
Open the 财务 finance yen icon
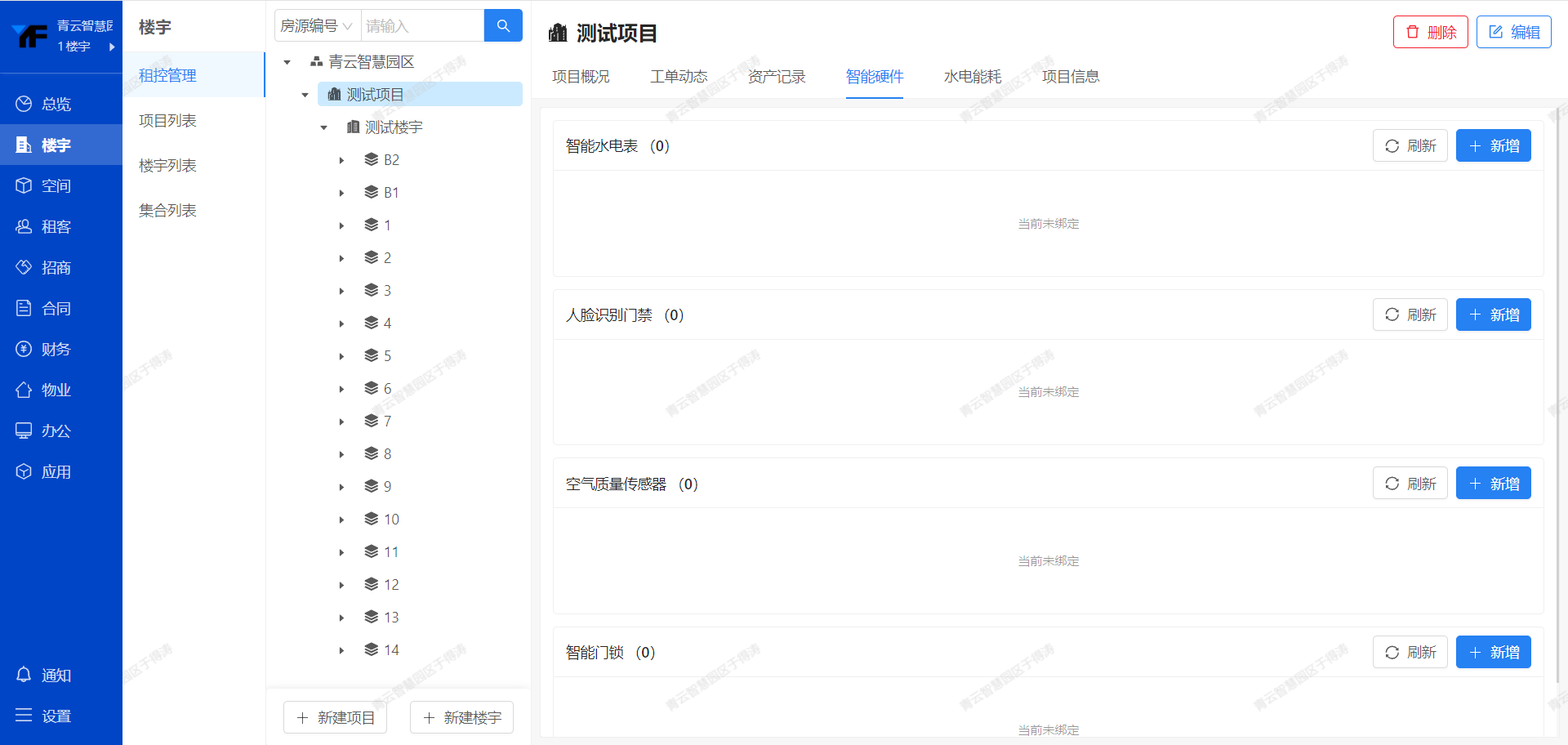pyautogui.click(x=24, y=349)
